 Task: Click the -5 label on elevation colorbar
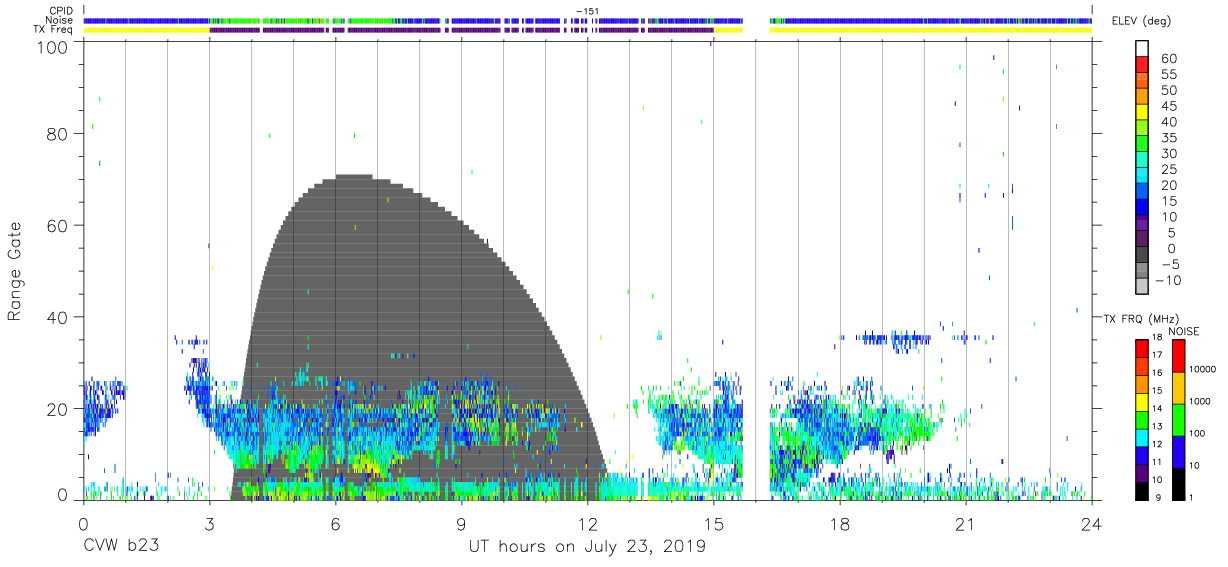(x=1169, y=265)
